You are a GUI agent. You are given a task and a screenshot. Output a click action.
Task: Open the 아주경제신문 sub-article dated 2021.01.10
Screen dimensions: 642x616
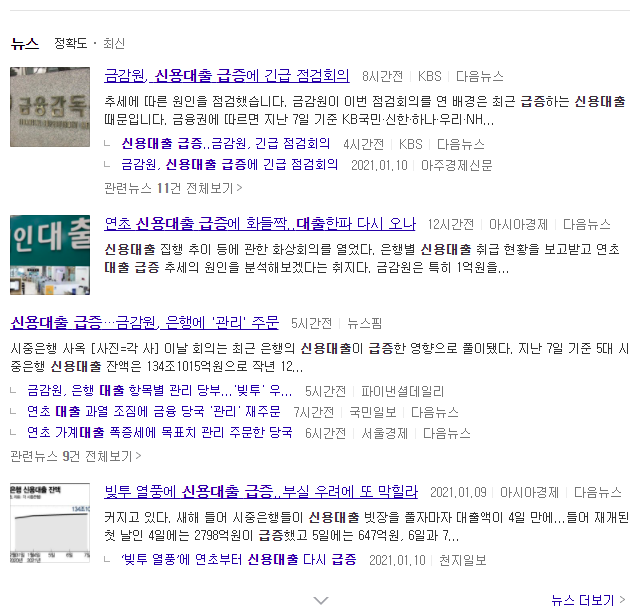click(x=230, y=165)
